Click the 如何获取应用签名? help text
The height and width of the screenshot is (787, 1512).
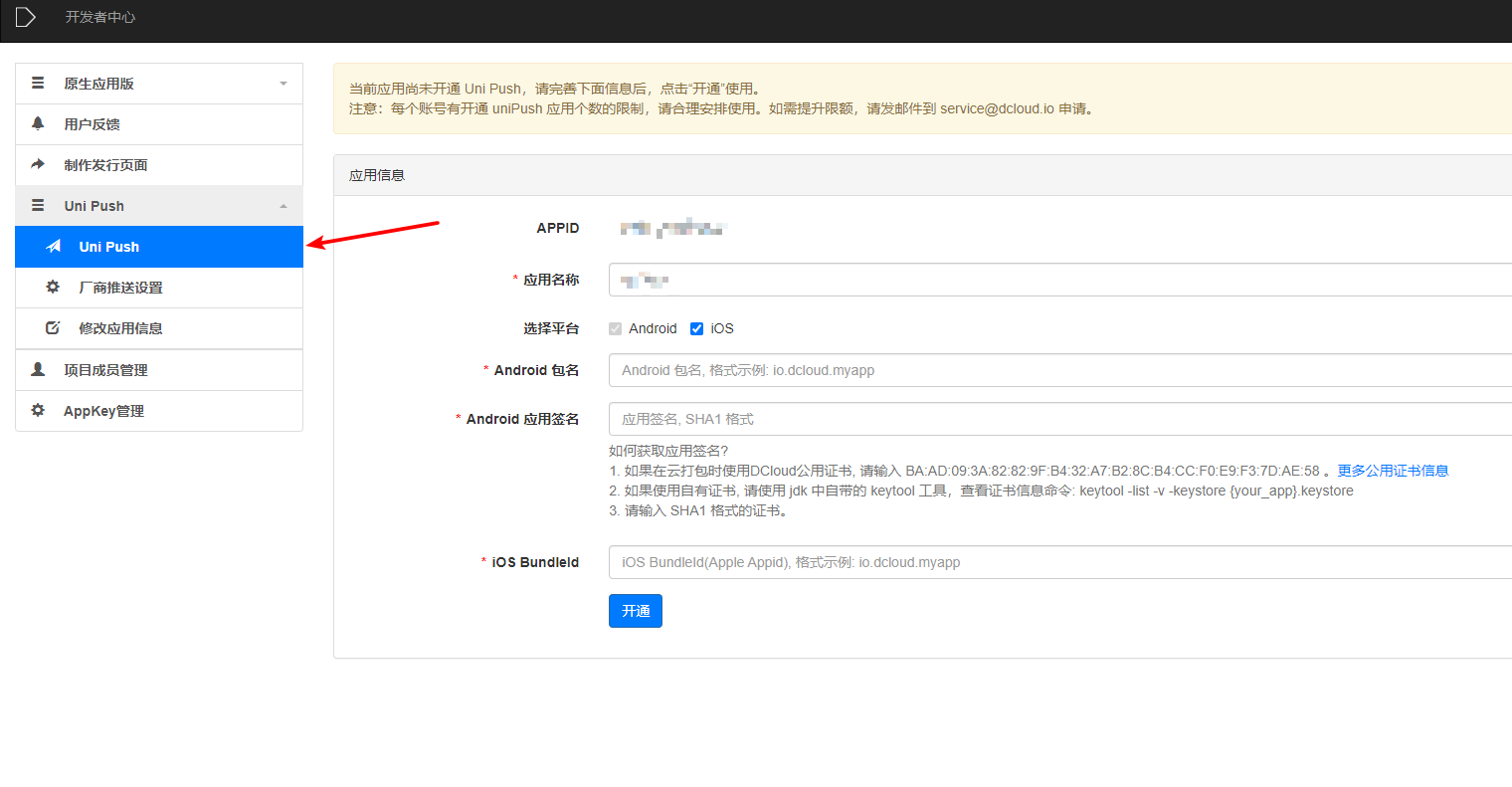click(668, 451)
